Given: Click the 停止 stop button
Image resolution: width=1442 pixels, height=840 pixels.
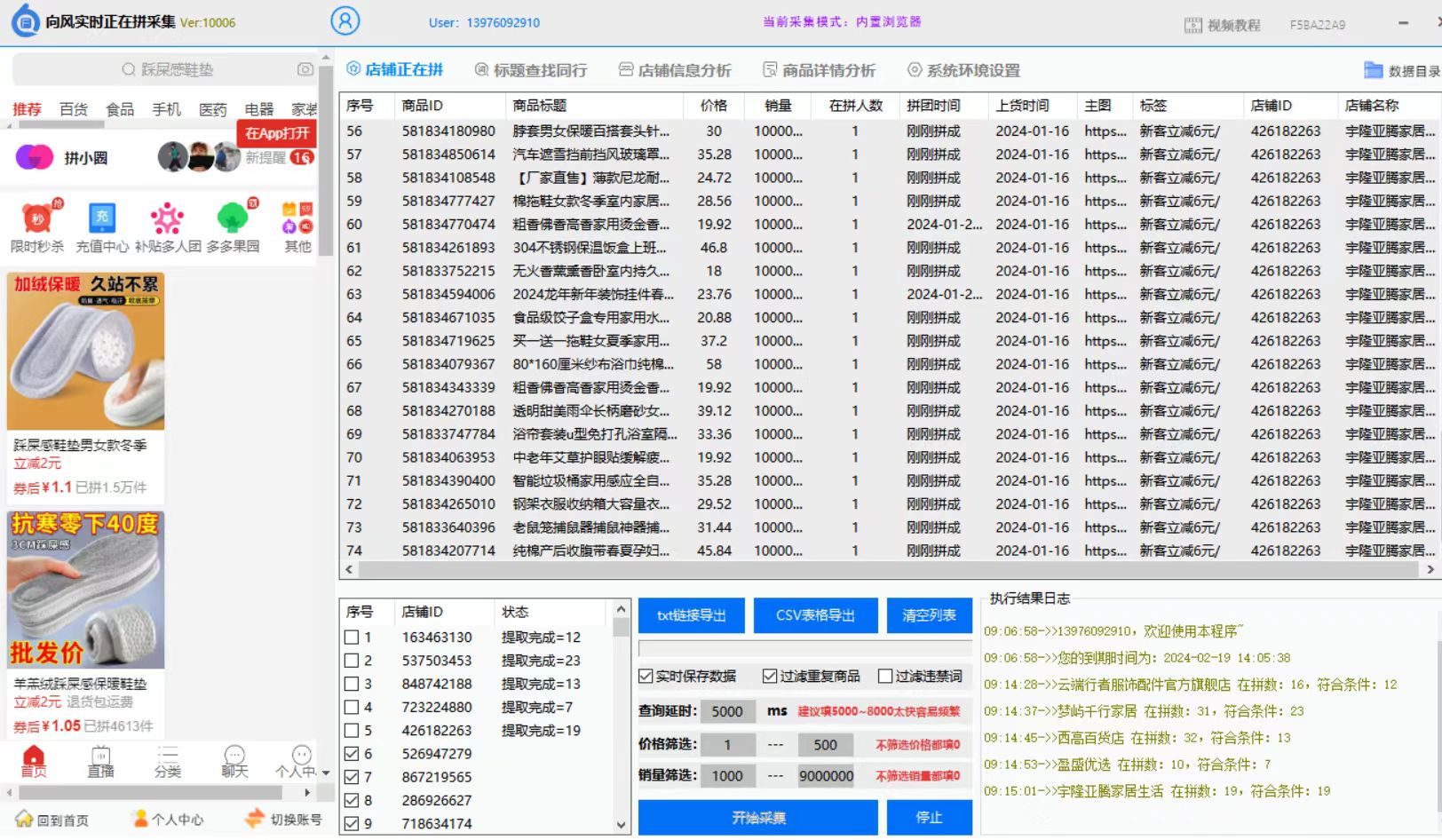Looking at the screenshot, I should [929, 818].
